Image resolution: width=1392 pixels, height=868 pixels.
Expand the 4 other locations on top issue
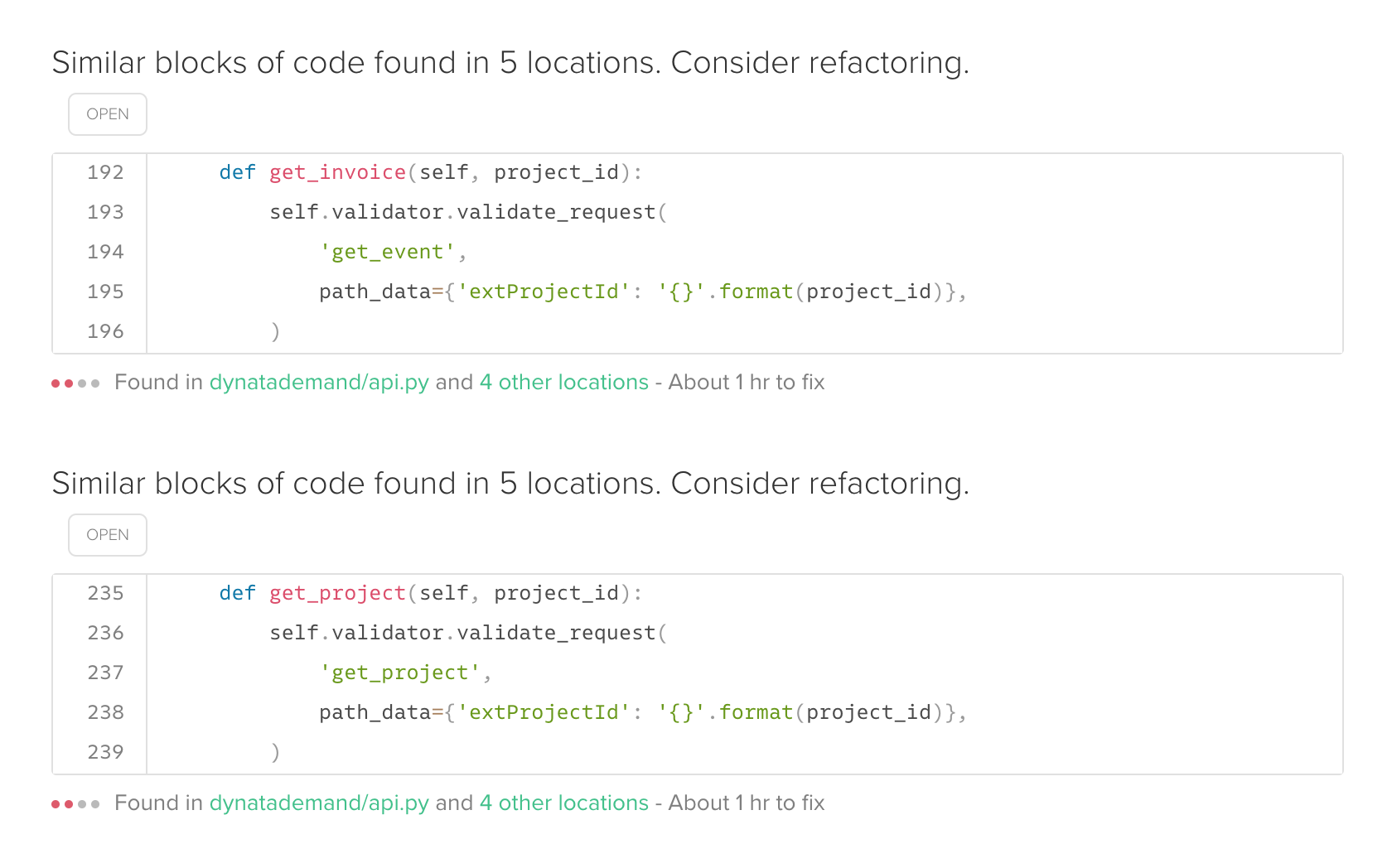[x=564, y=383]
